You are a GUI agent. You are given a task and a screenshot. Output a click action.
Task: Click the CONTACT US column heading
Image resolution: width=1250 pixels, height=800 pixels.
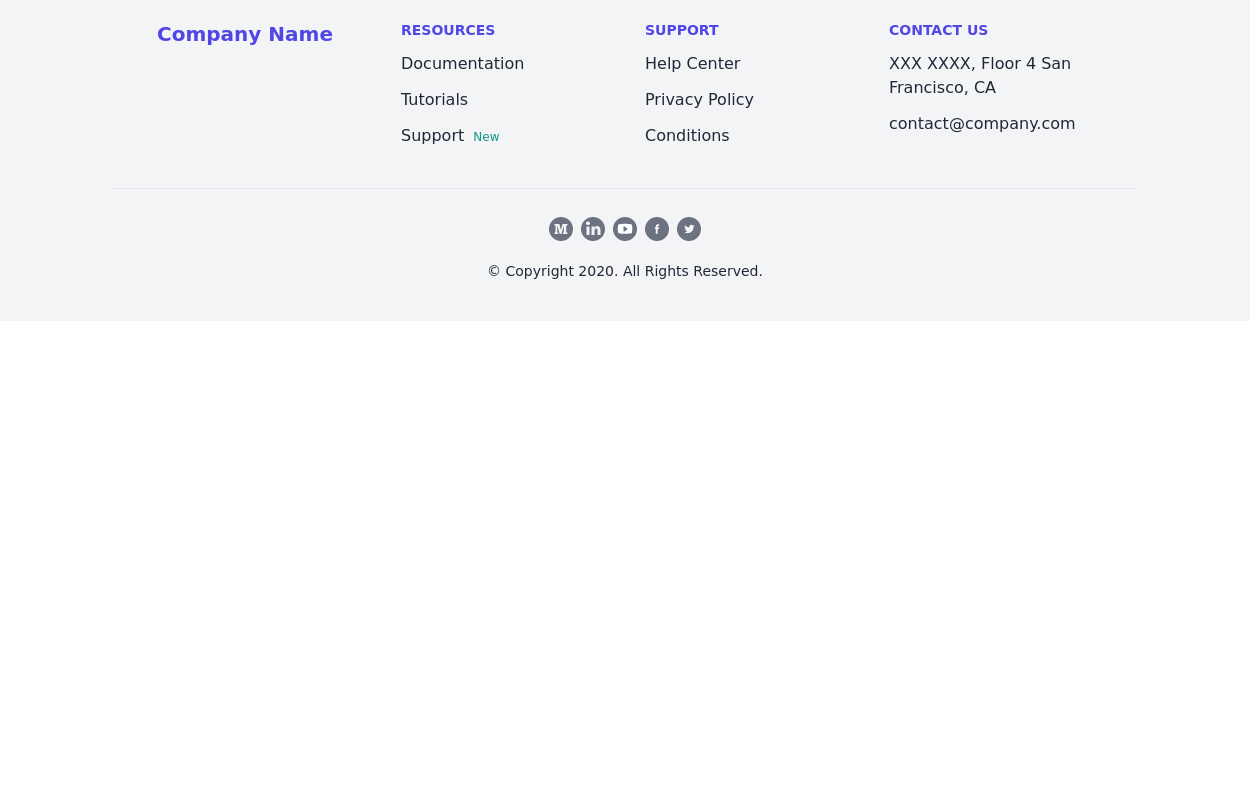[x=938, y=30]
